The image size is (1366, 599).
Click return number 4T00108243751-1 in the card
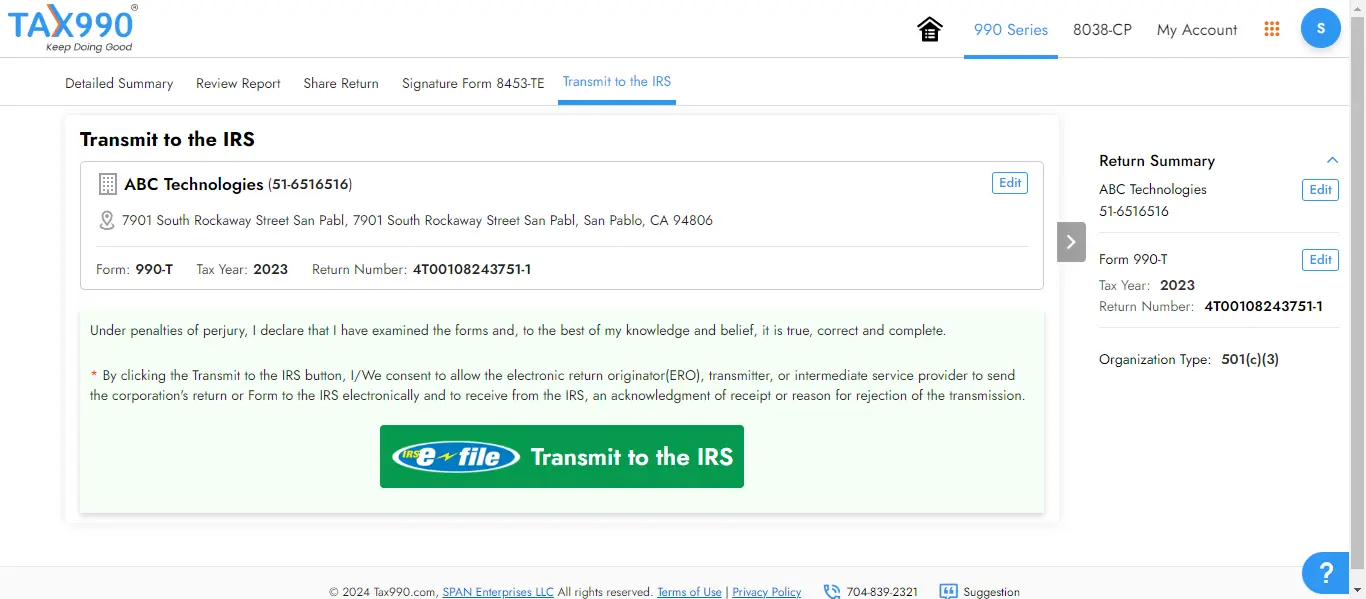pyautogui.click(x=472, y=270)
